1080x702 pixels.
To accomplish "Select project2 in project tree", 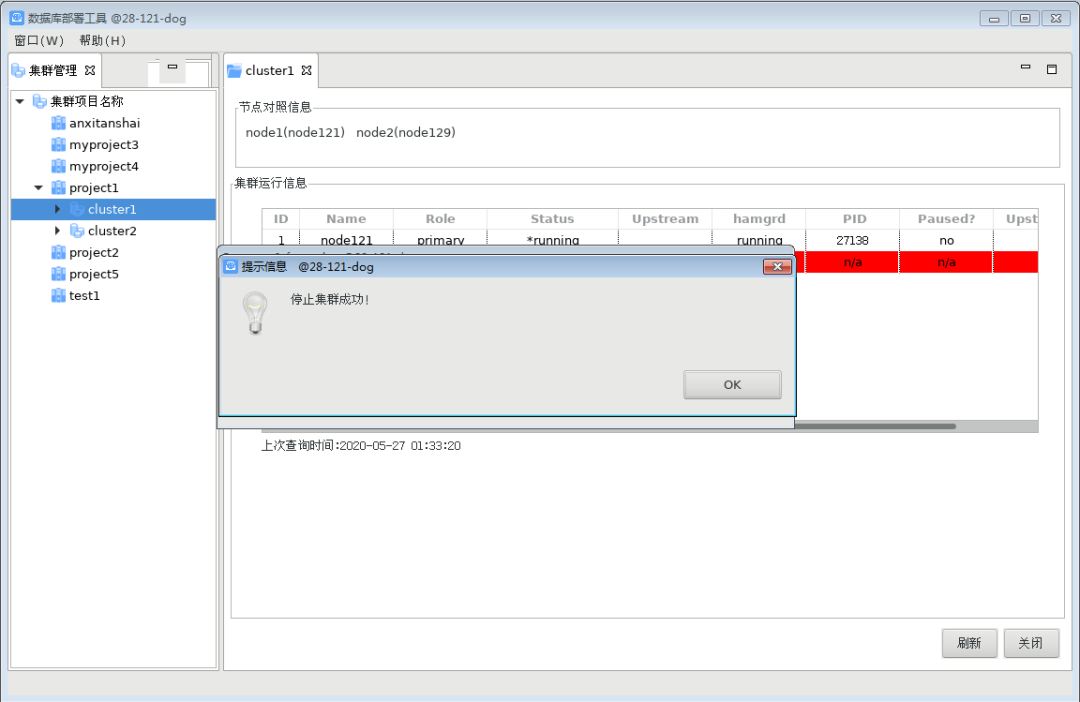I will 94,252.
